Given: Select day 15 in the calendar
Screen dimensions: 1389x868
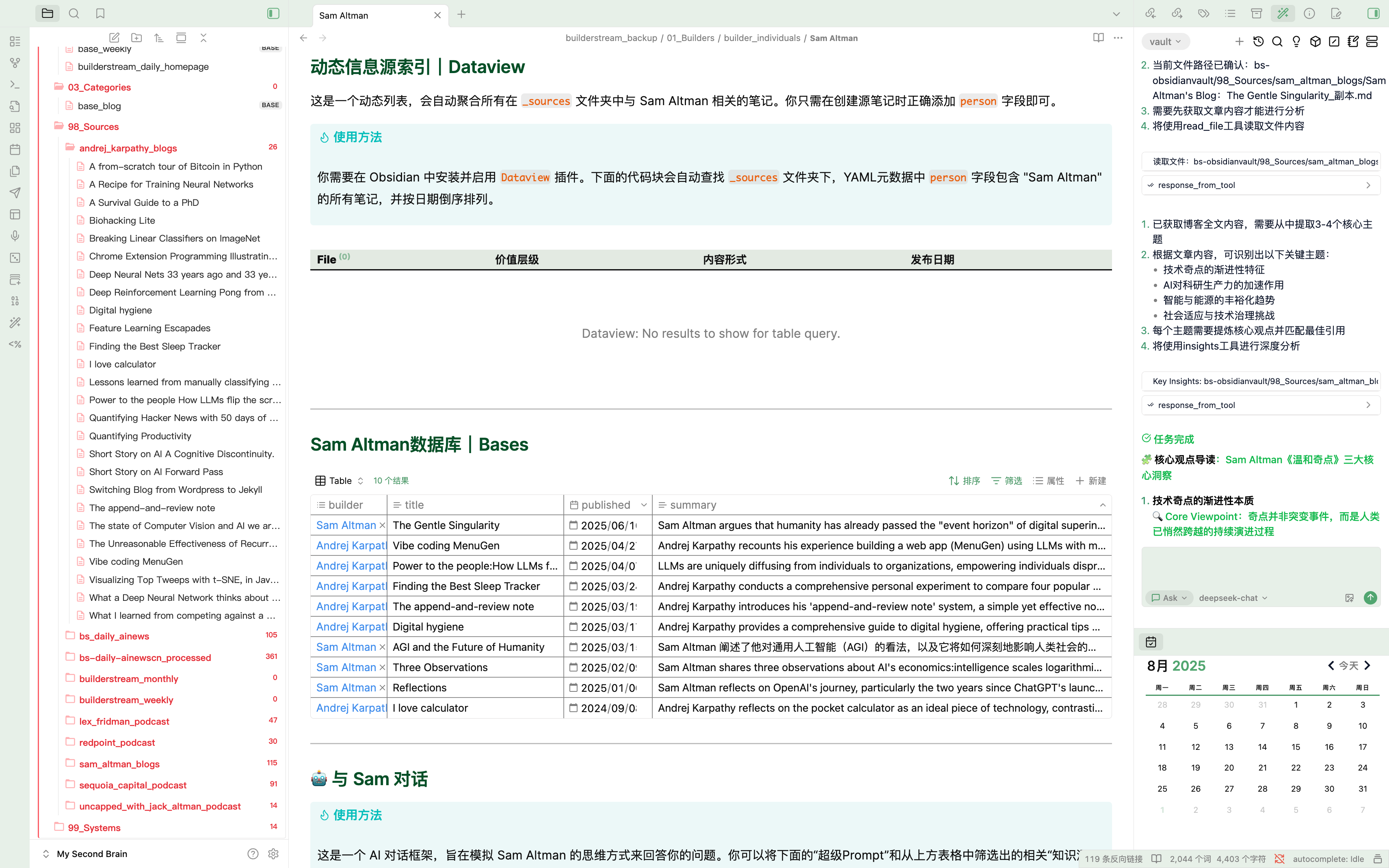Looking at the screenshot, I should coord(1296,747).
